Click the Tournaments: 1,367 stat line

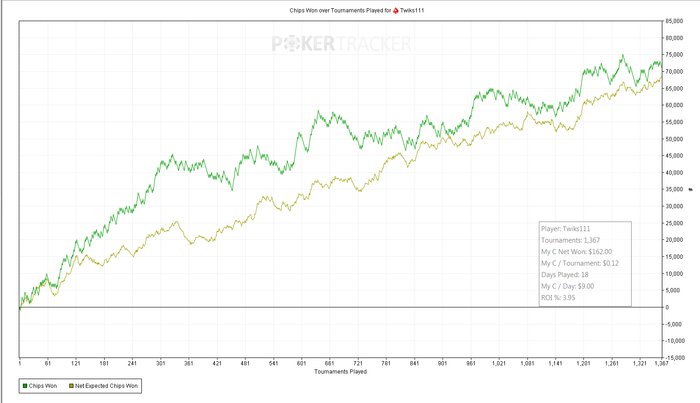(x=571, y=240)
